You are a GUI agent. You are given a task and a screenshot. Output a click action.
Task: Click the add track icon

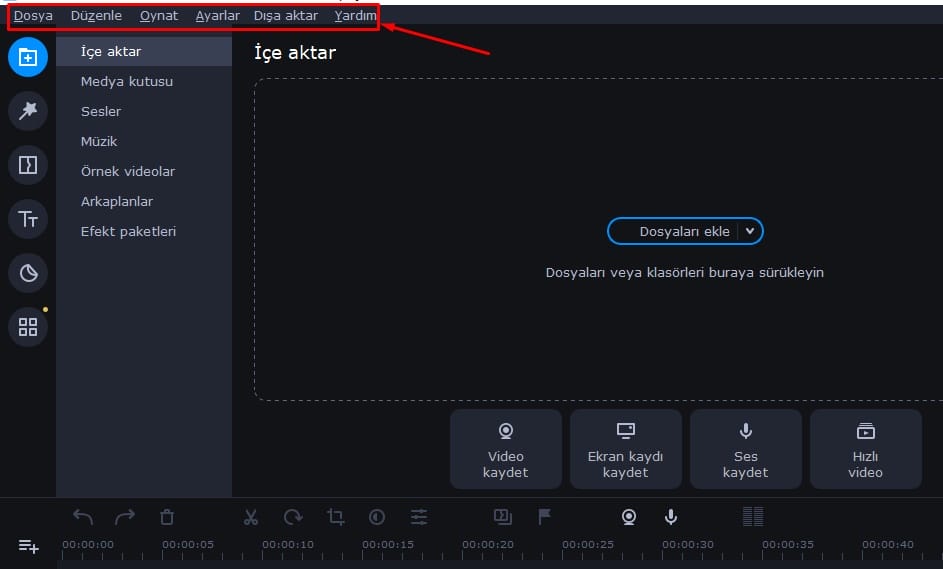[28, 546]
